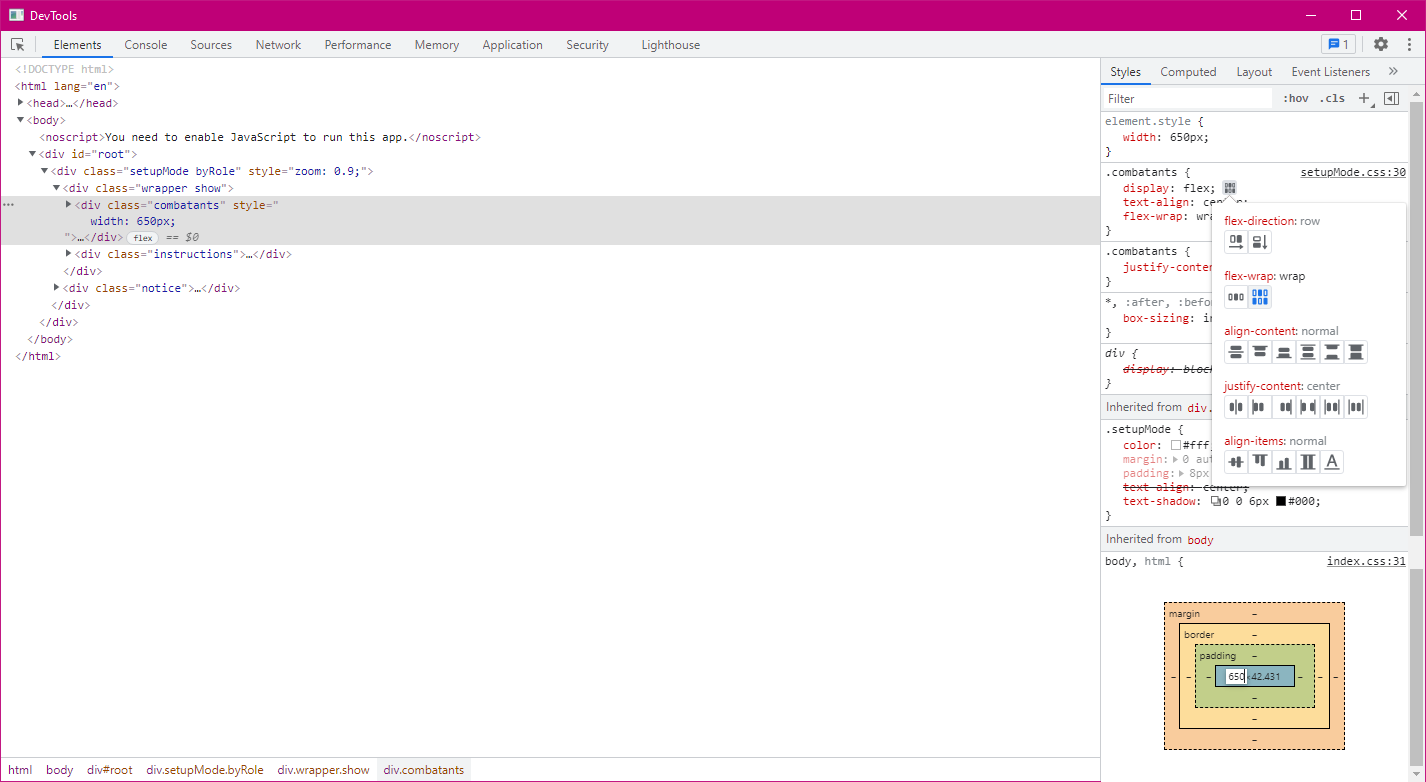Viewport: 1426px width, 782px height.
Task: Open color picker for #fff swatch
Action: pos(1176,446)
